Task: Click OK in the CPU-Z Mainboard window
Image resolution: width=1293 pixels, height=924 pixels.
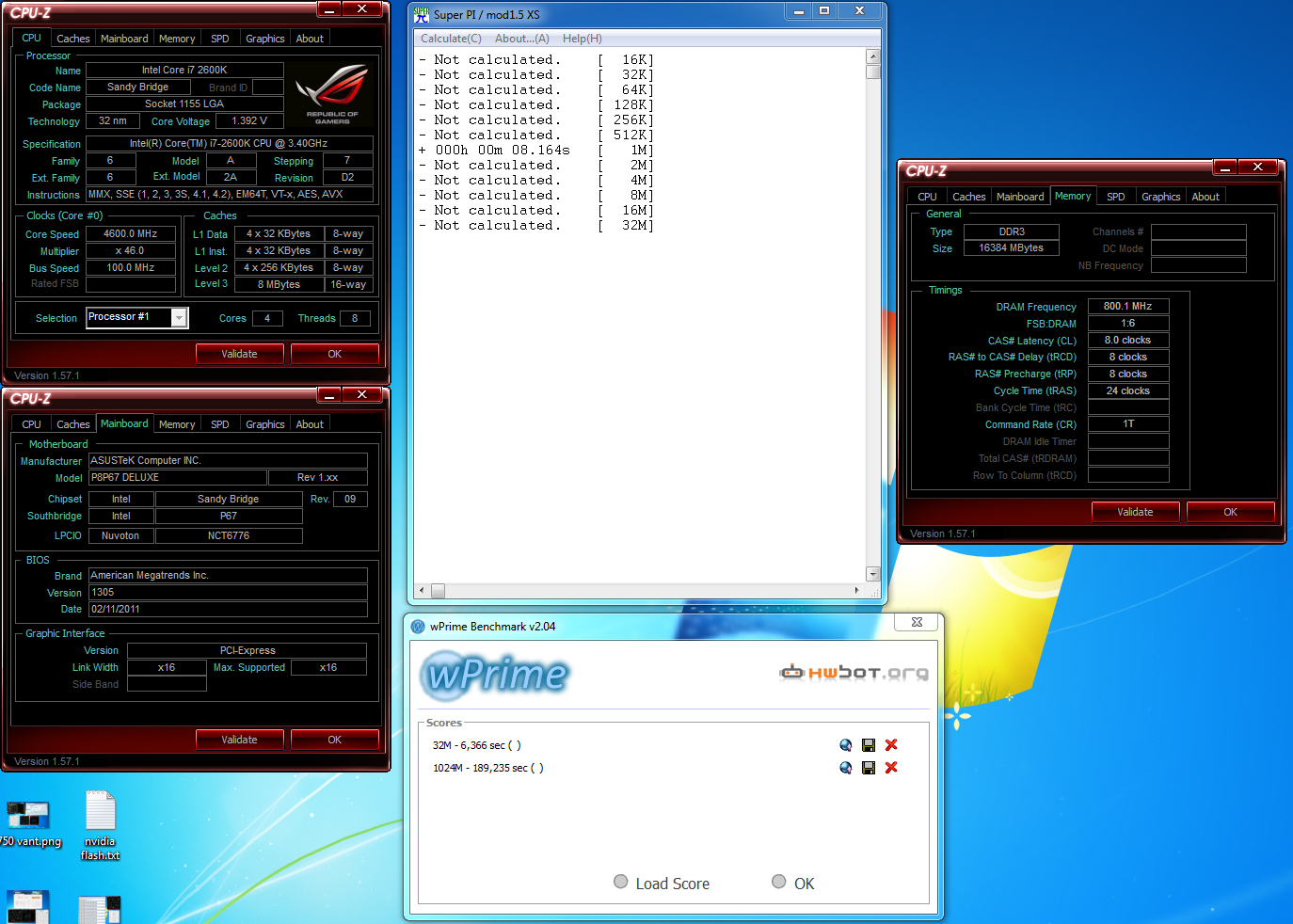Action: [335, 740]
